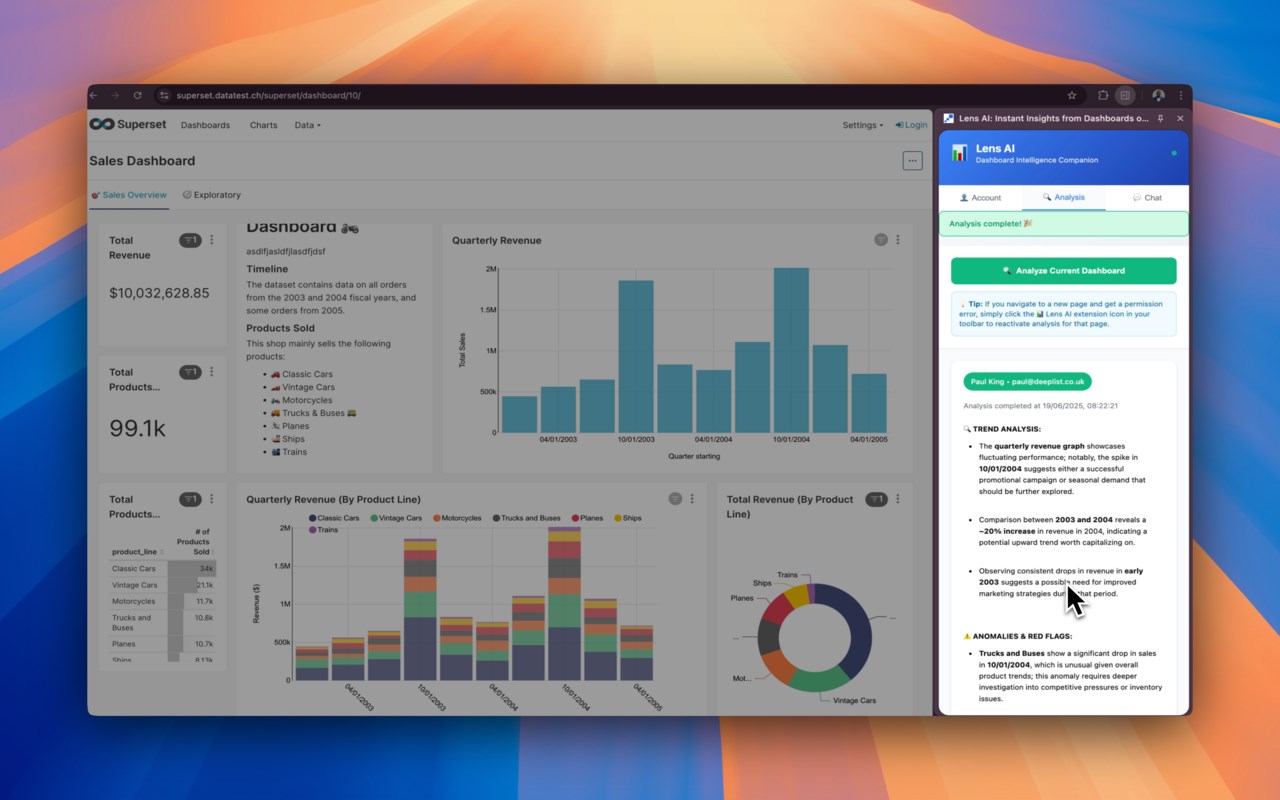Open the Sales Dashboard ellipsis menu
The image size is (1280, 800).
[912, 160]
